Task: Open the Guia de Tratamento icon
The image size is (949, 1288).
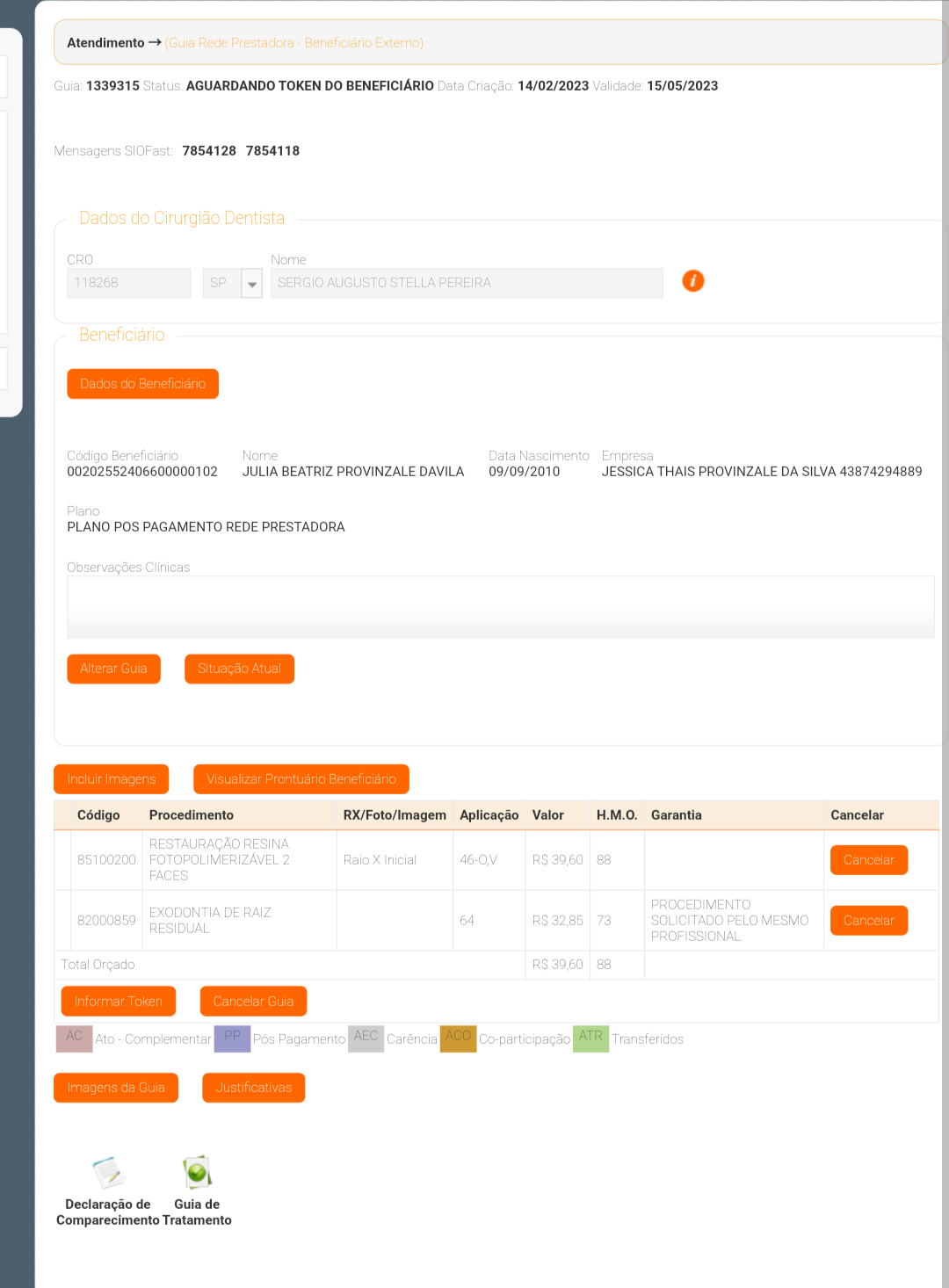Action: tap(197, 1173)
